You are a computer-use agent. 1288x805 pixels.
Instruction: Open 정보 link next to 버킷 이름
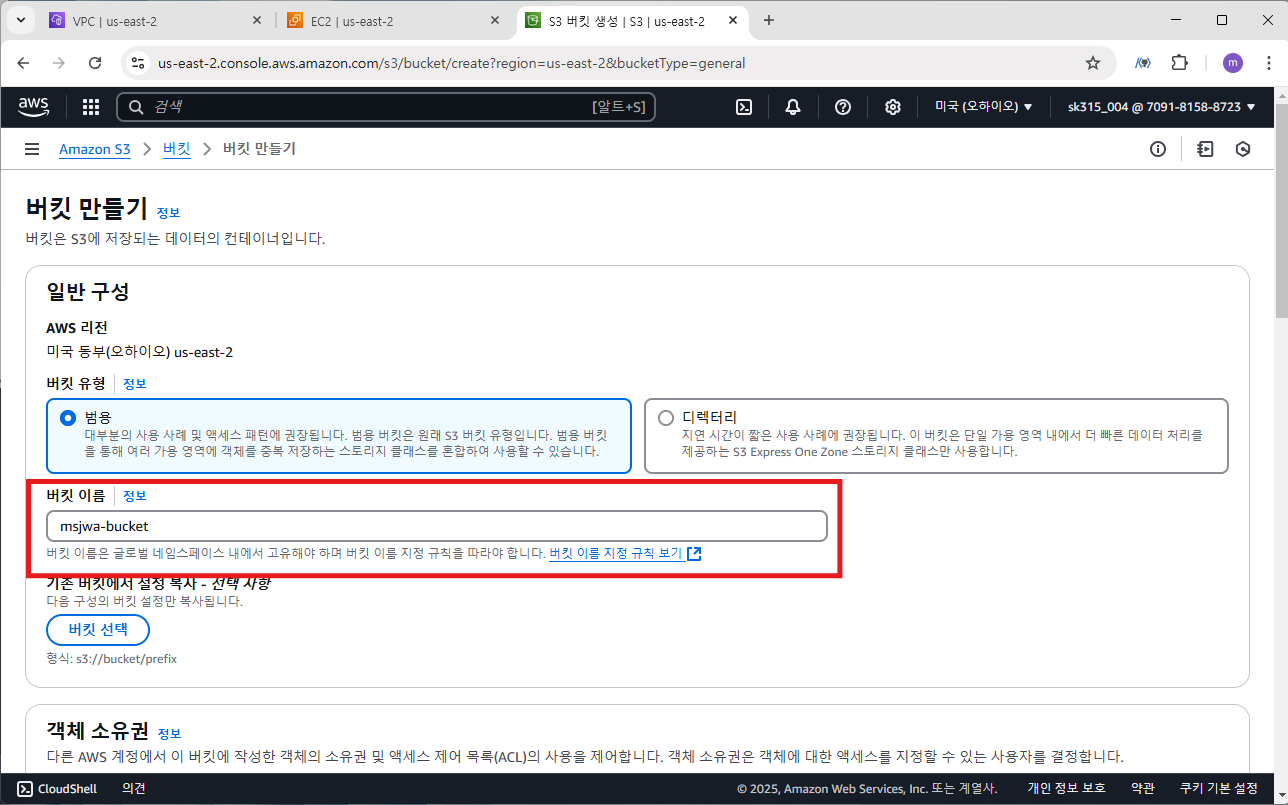tap(135, 496)
